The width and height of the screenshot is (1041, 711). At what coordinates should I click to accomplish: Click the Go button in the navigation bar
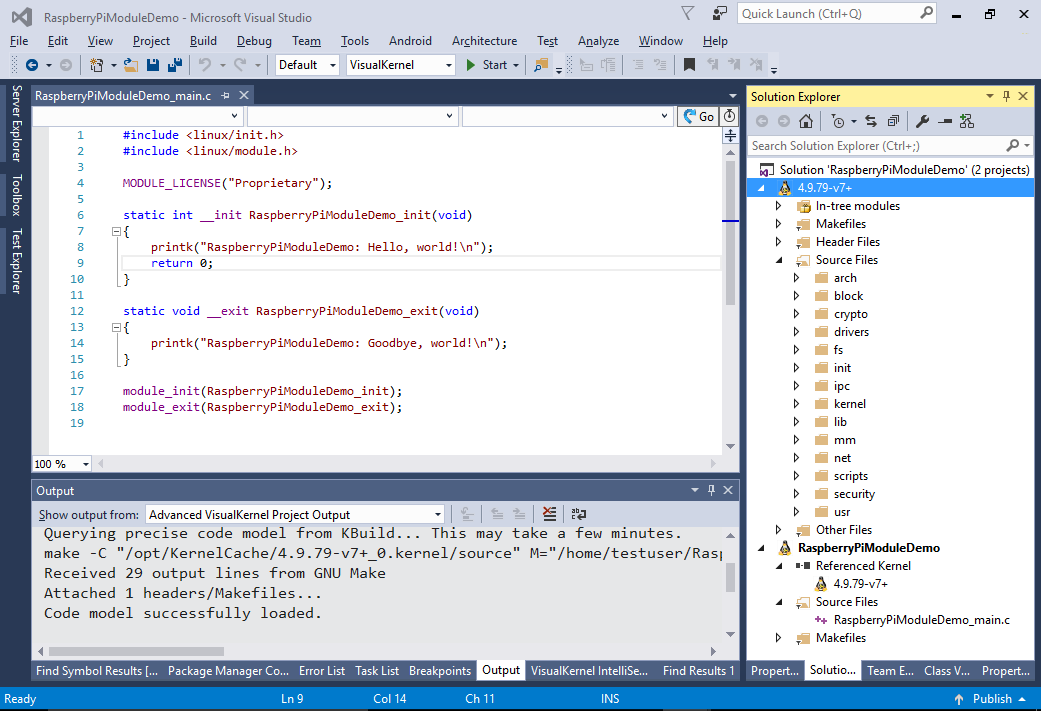(698, 117)
